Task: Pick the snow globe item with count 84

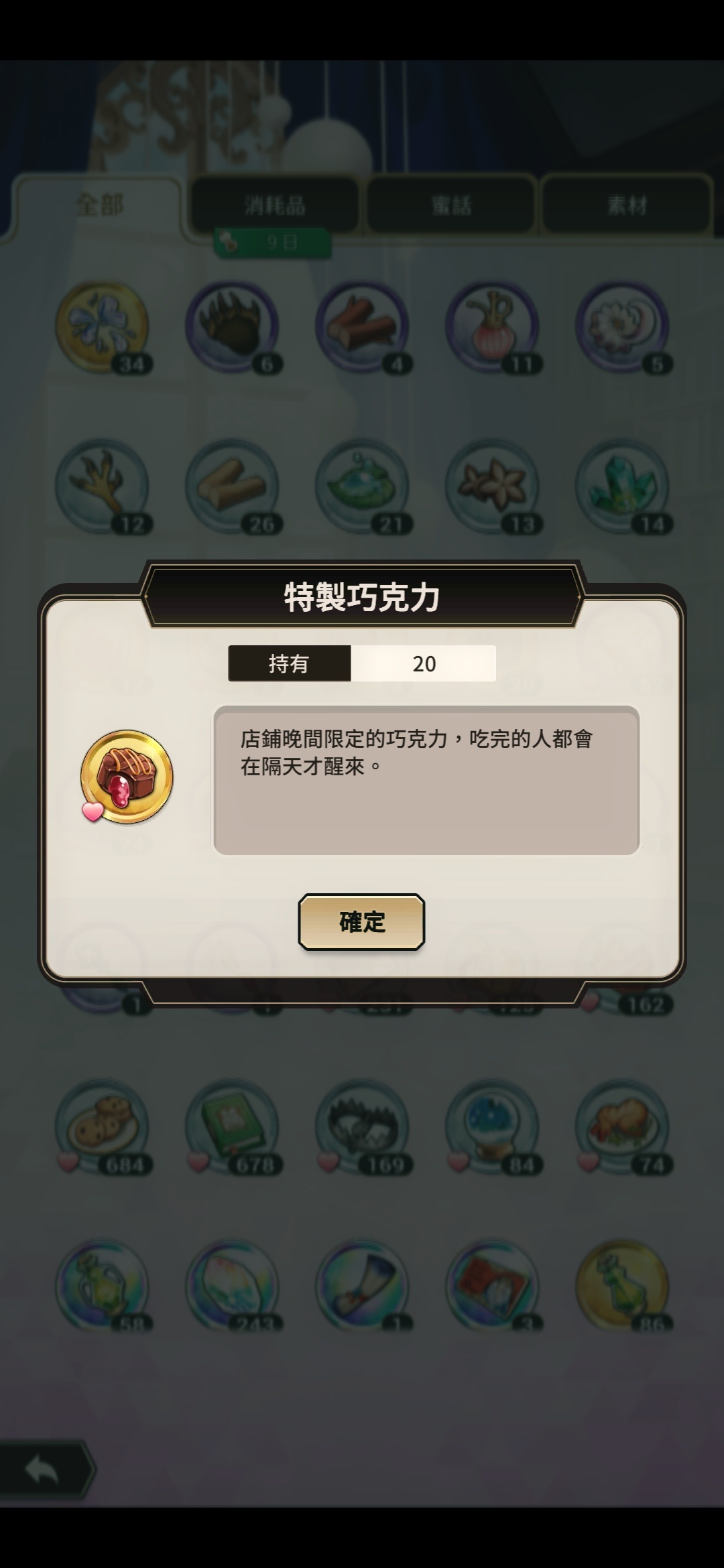Action: pyautogui.click(x=493, y=1127)
